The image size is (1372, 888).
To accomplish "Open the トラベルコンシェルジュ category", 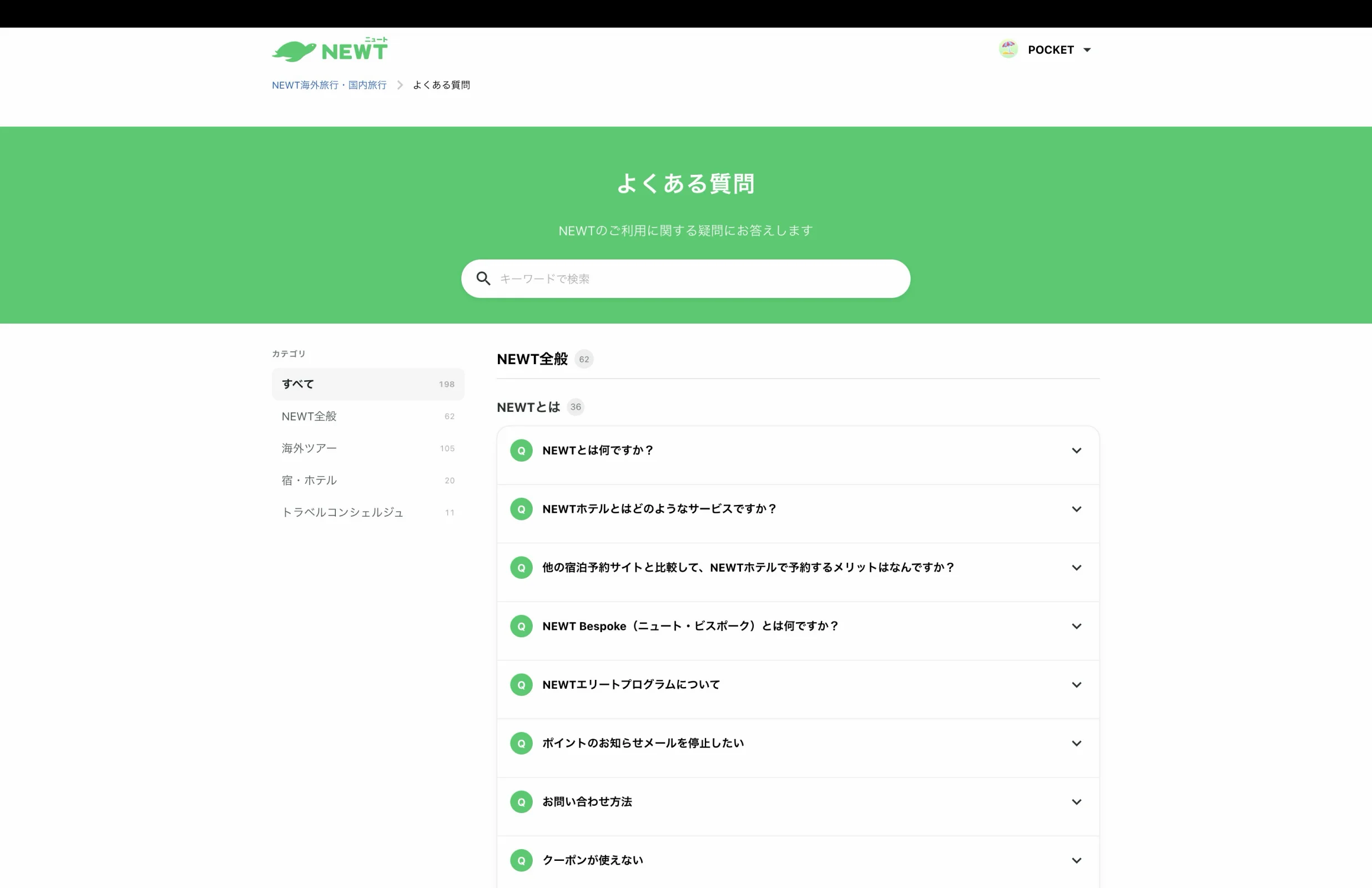I will point(368,513).
